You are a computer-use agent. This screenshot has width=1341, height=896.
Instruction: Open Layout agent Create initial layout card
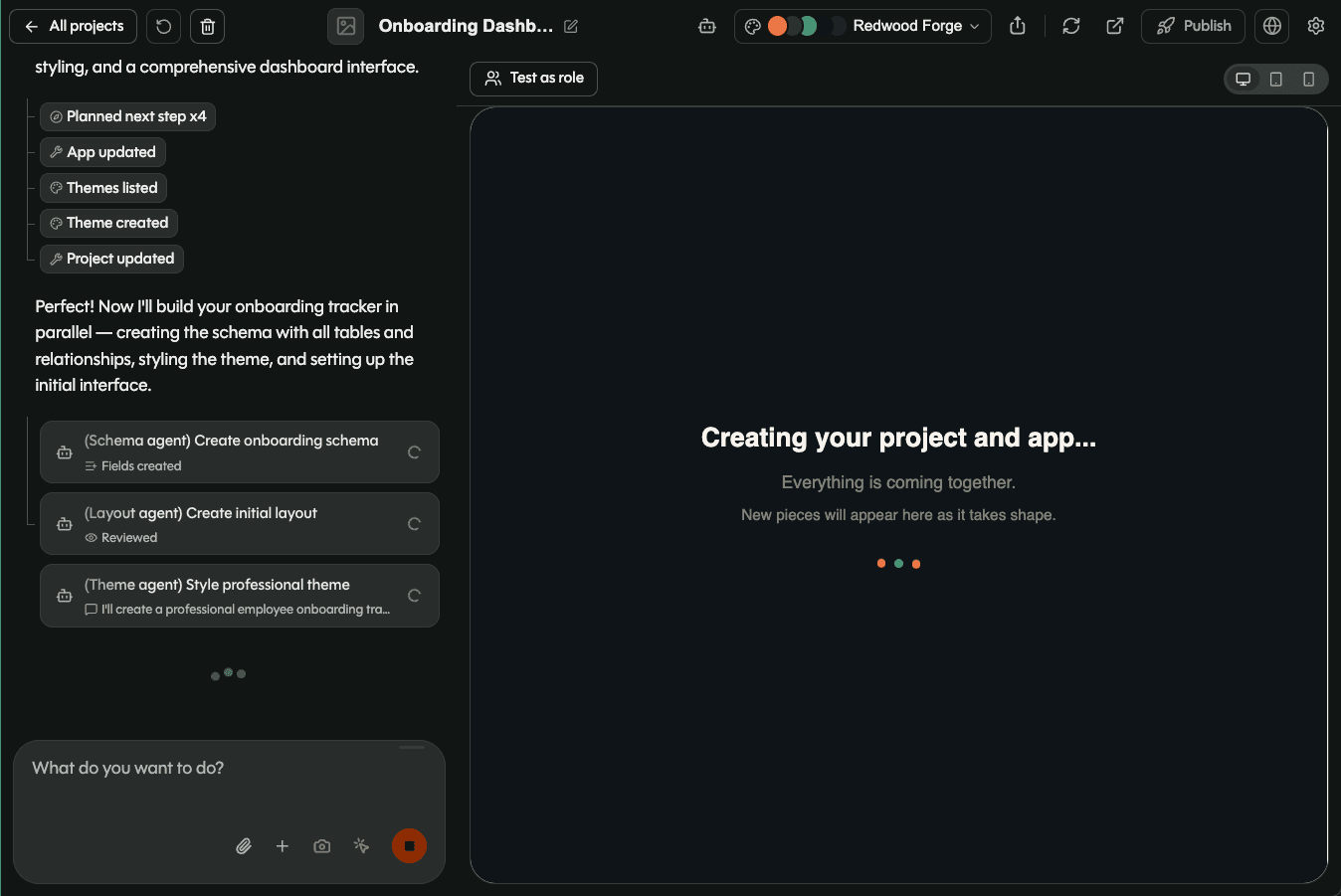(240, 524)
